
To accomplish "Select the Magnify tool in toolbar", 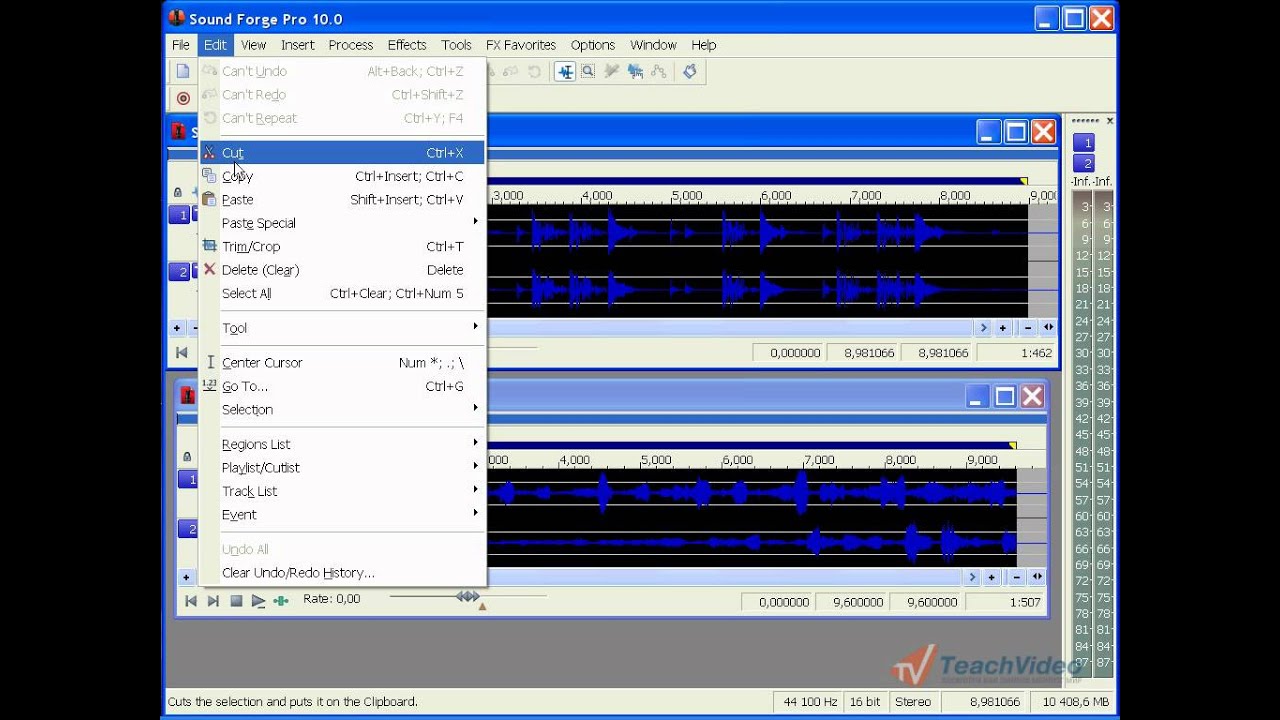I will 588,71.
